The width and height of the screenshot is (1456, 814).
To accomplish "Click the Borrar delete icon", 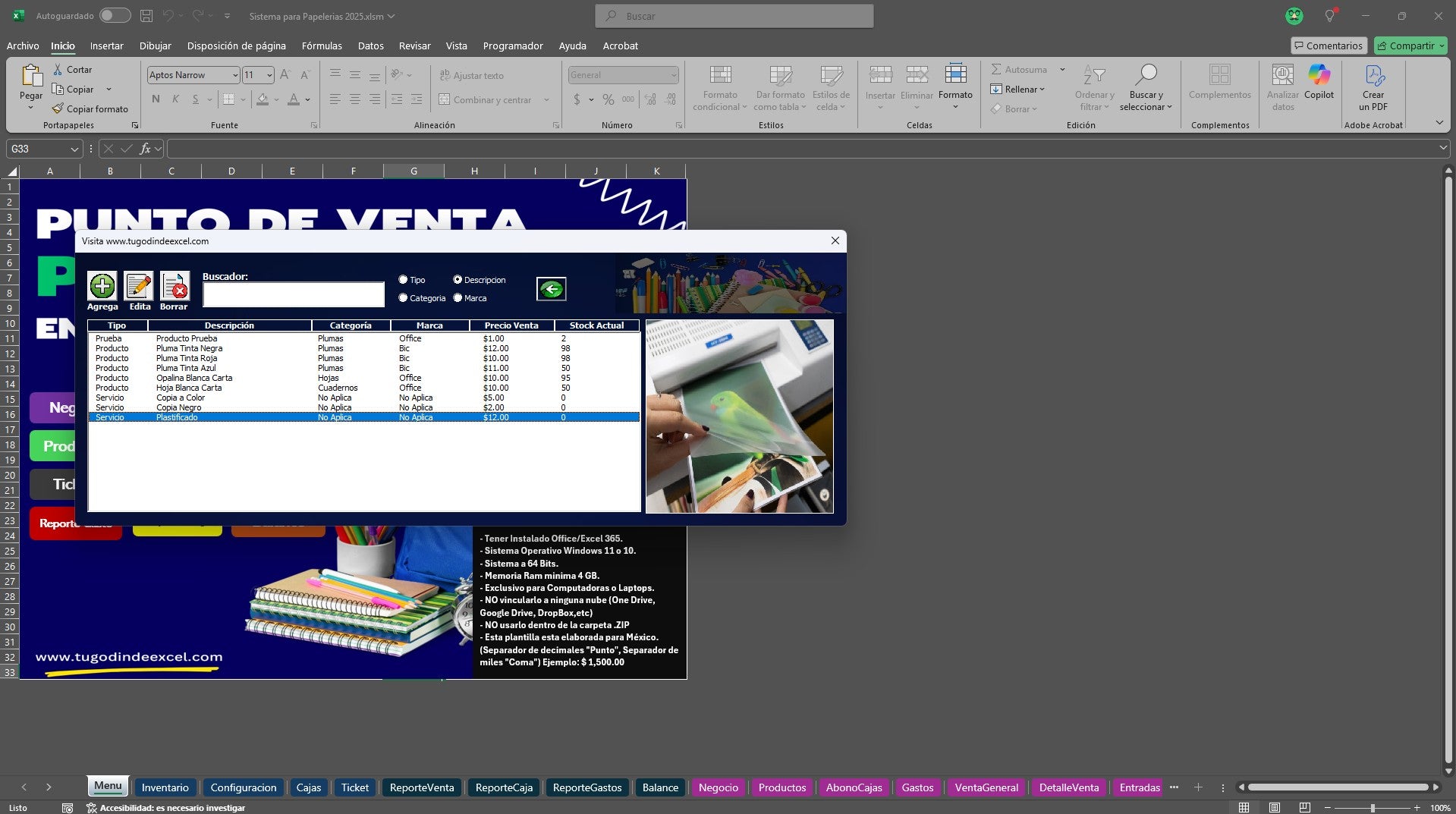I will [175, 286].
